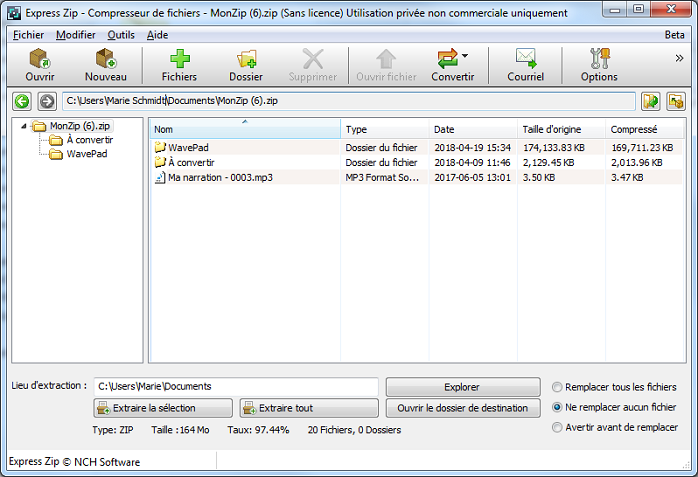Send archive by email with Courriel

pos(526,65)
